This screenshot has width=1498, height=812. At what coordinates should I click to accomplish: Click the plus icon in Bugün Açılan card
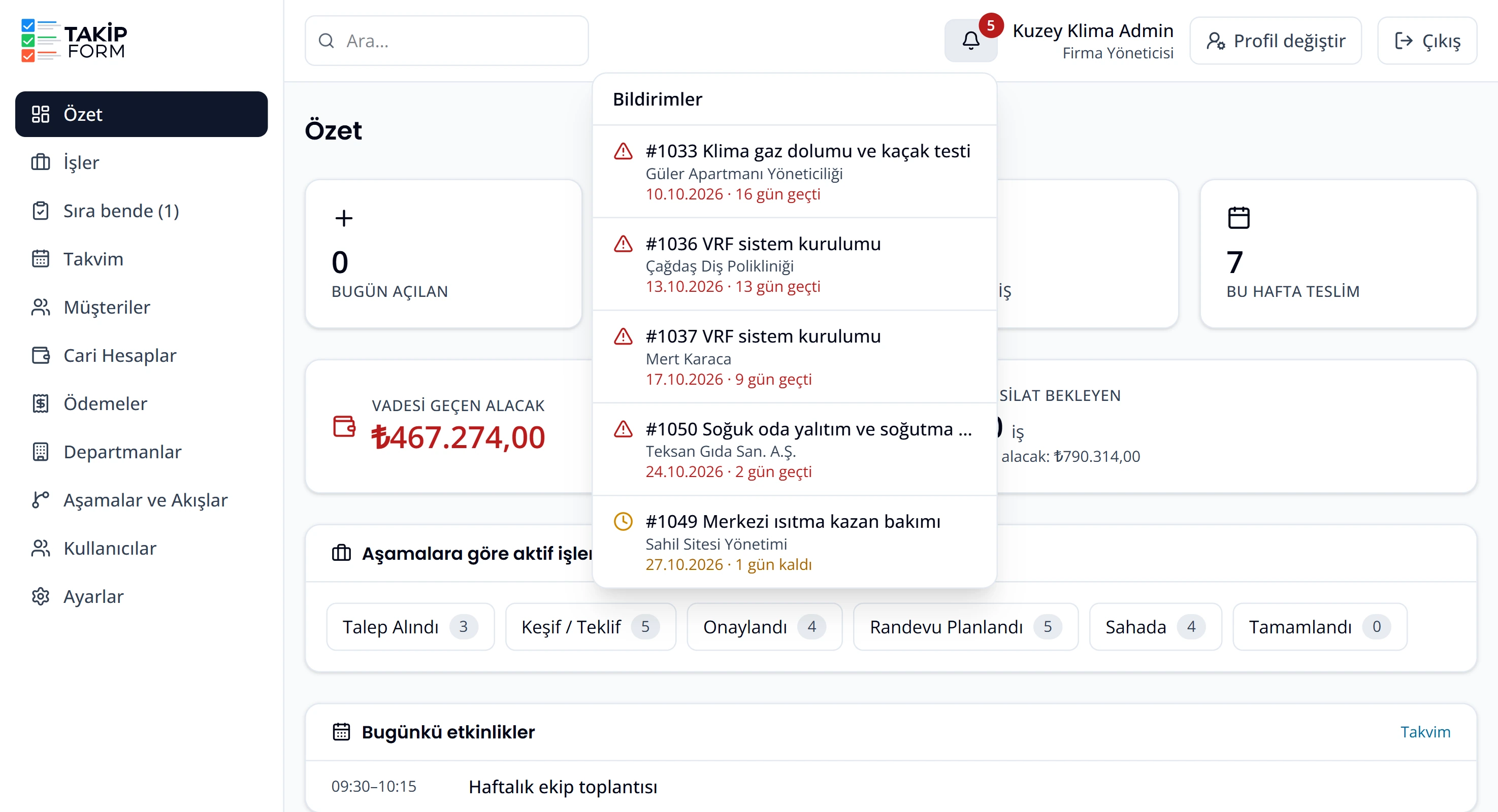coord(344,218)
